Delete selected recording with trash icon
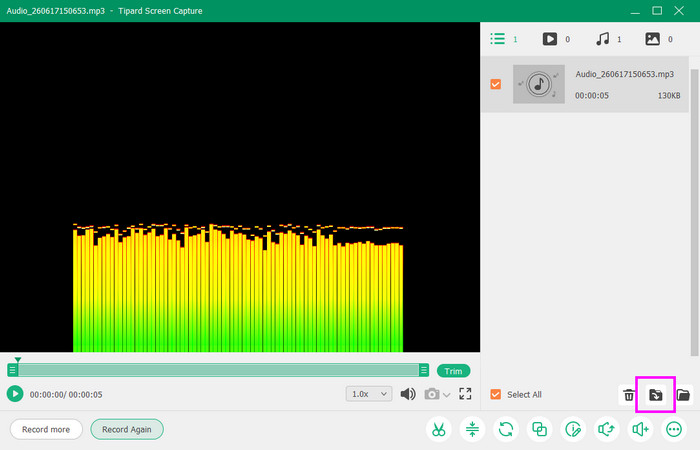The image size is (700, 450). [629, 395]
